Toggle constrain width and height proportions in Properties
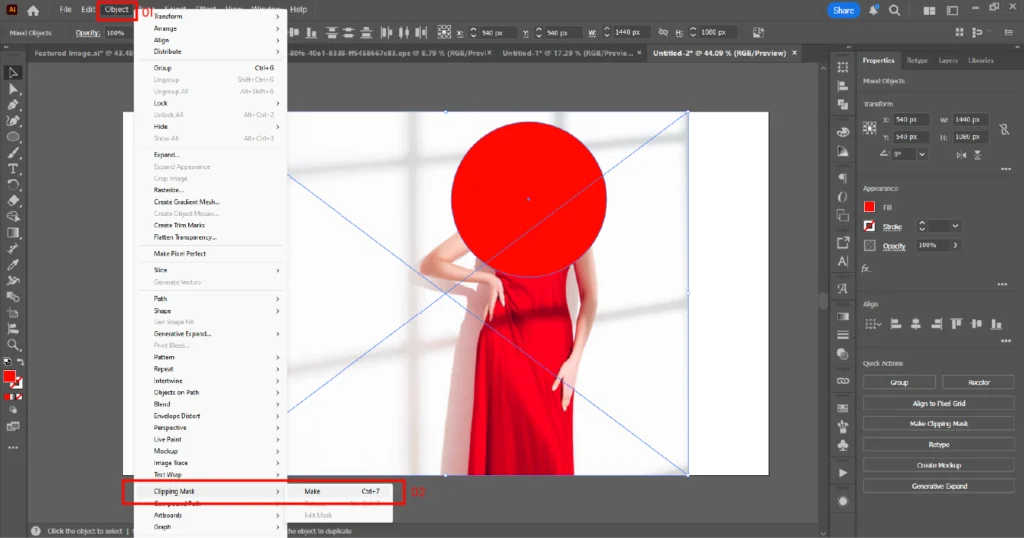The height and width of the screenshot is (538, 1024). tap(1004, 129)
